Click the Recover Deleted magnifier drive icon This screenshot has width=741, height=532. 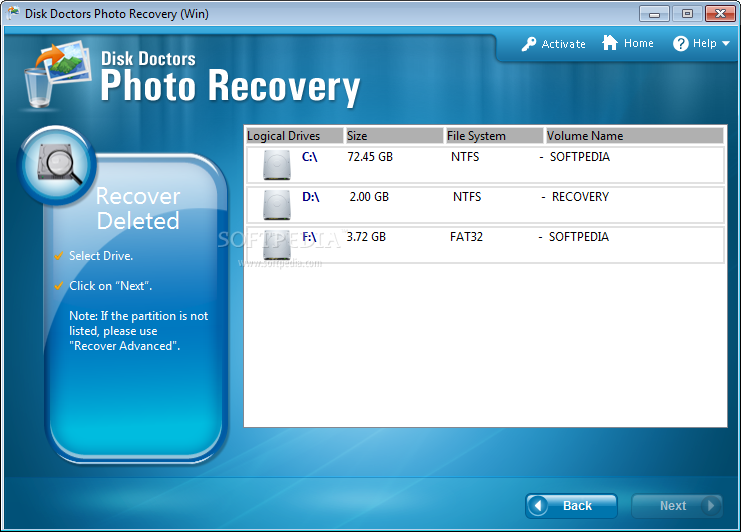pos(57,165)
